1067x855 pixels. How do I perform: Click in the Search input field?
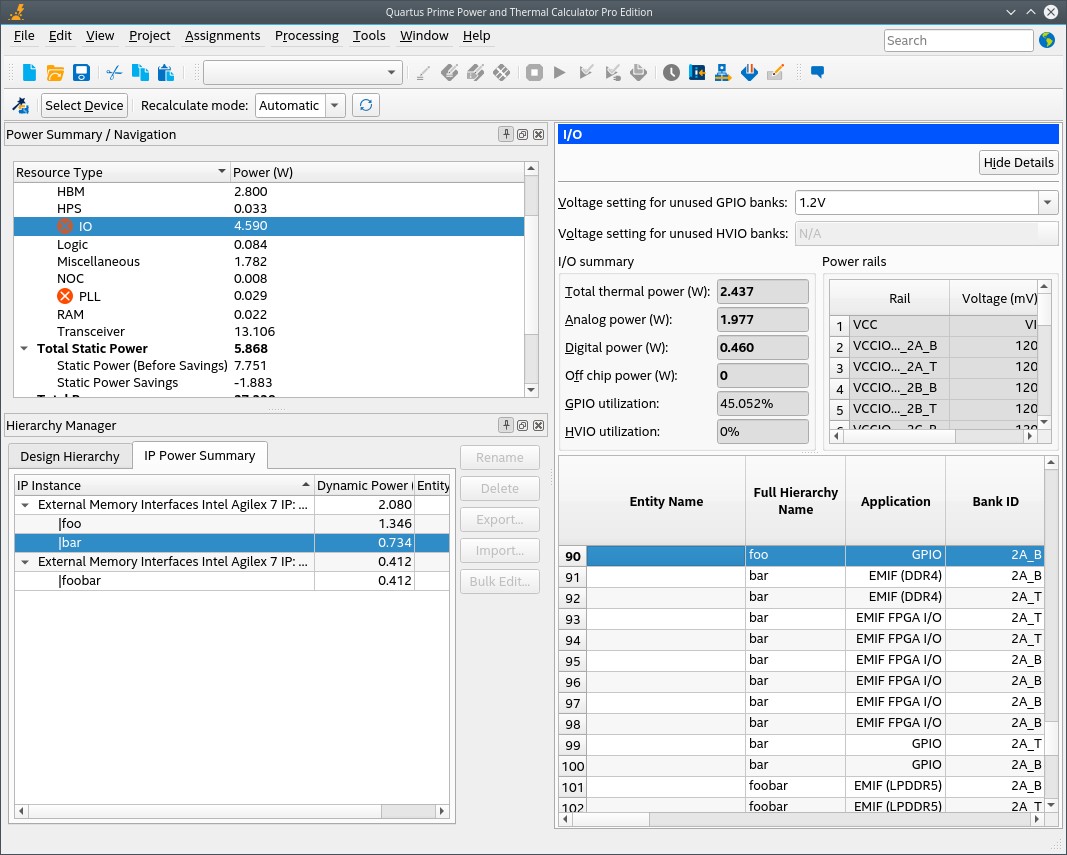pos(958,40)
